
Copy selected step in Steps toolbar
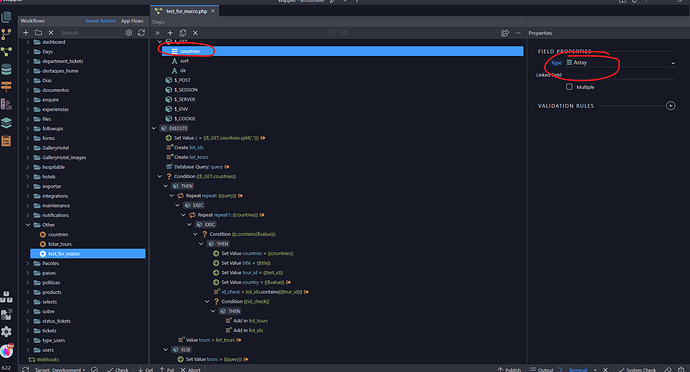(x=183, y=33)
